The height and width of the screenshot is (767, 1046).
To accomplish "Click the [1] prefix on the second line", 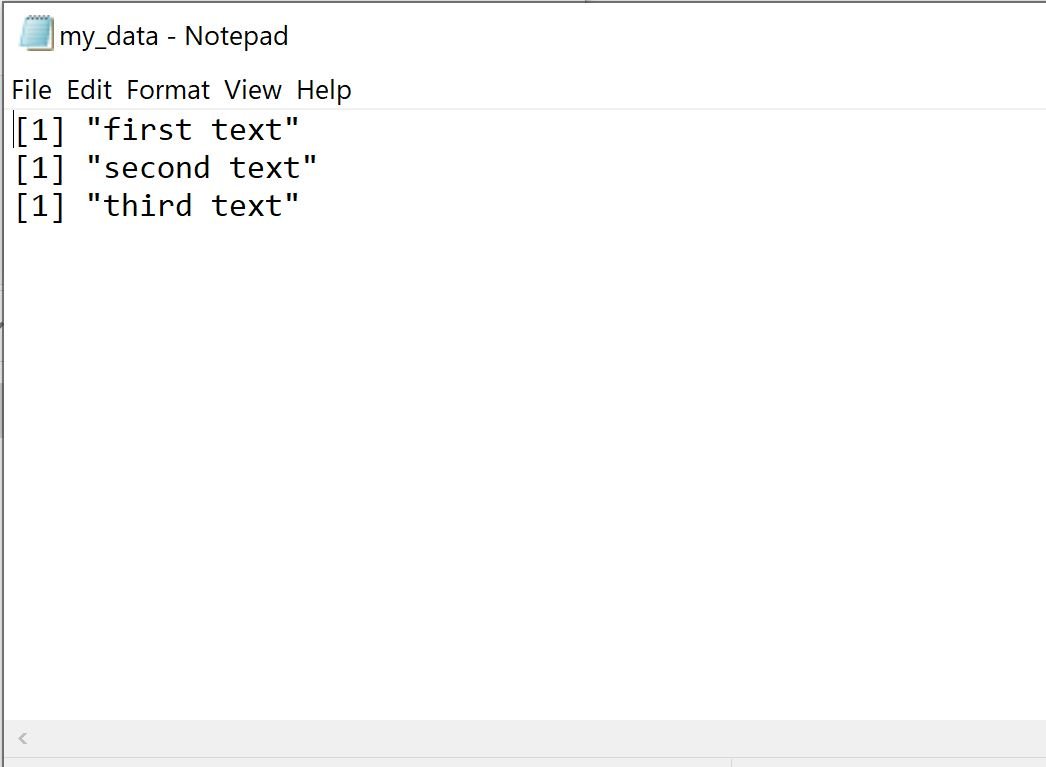I will tap(40, 168).
